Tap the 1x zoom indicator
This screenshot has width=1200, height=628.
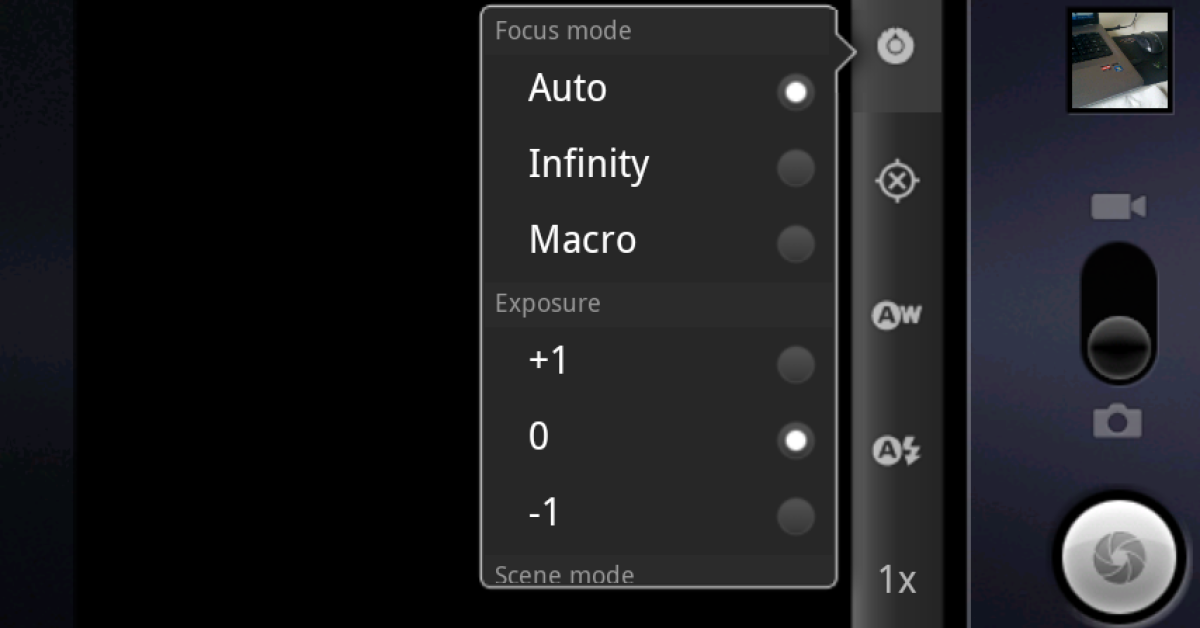(x=896, y=580)
